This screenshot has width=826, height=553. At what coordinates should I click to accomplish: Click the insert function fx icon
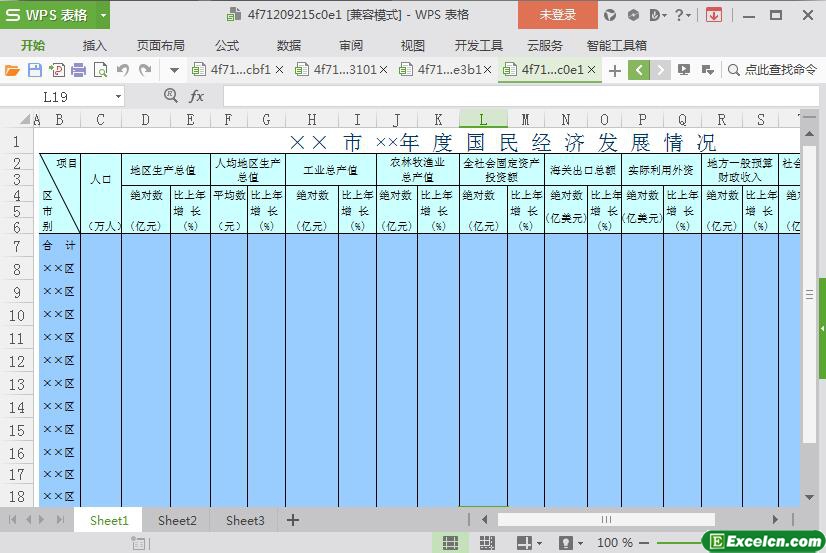point(197,96)
